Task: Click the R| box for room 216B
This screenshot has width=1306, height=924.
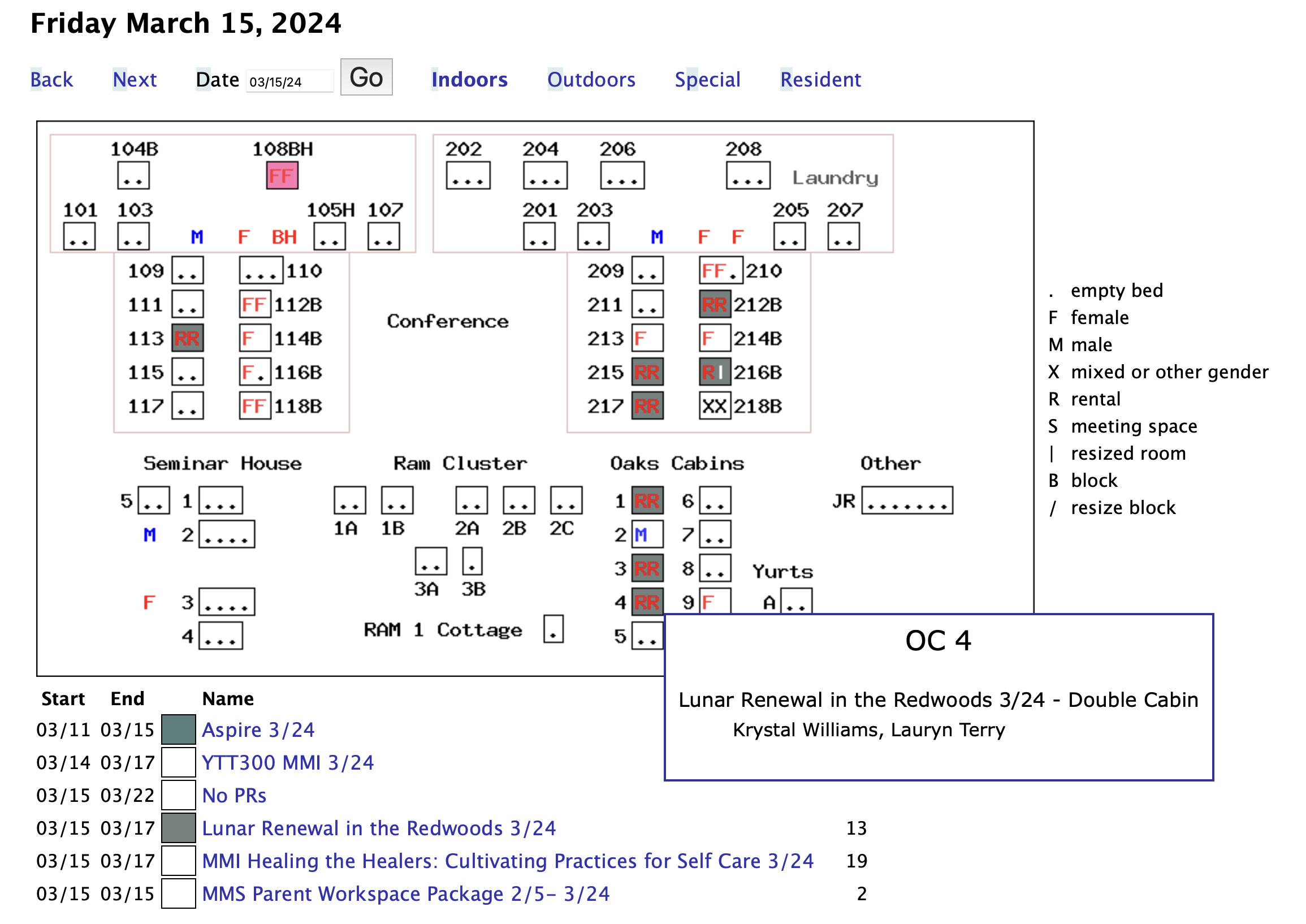Action: pos(715,373)
